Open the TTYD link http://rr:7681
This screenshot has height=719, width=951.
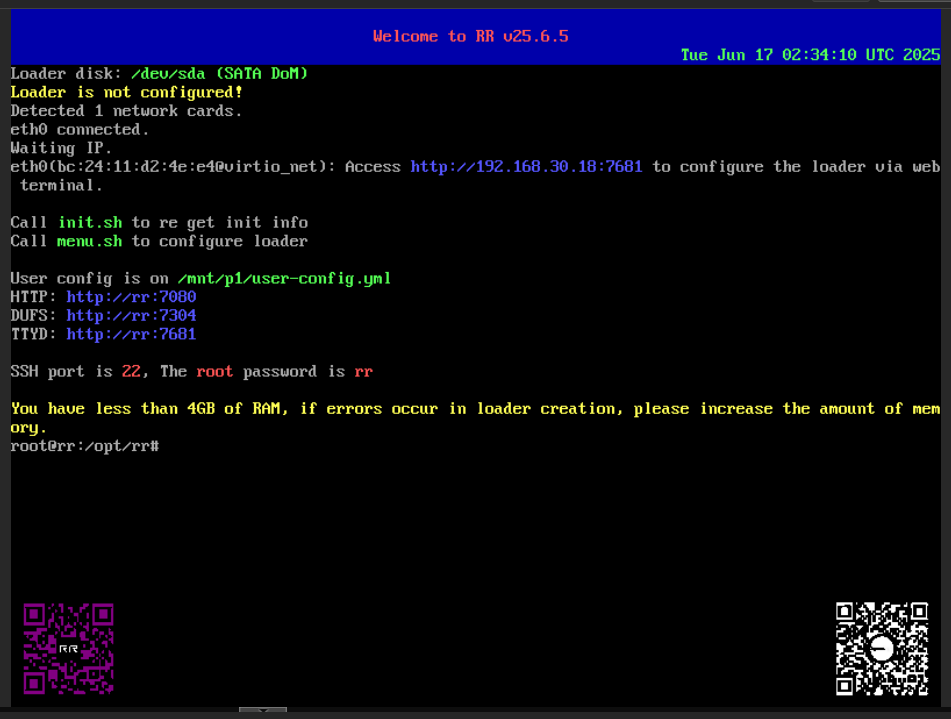pos(131,334)
